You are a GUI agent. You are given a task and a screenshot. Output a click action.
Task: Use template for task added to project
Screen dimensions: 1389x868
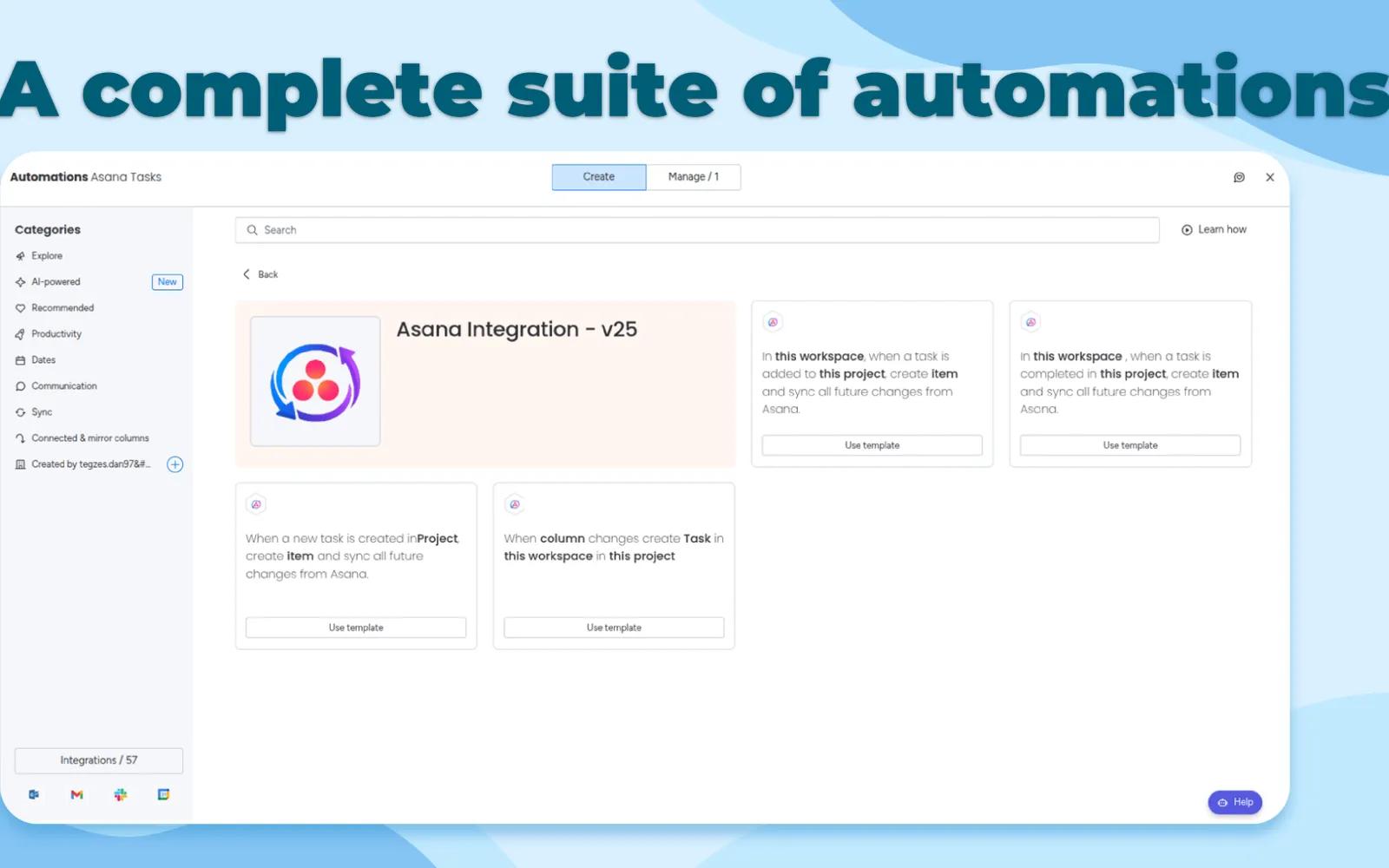pos(872,445)
